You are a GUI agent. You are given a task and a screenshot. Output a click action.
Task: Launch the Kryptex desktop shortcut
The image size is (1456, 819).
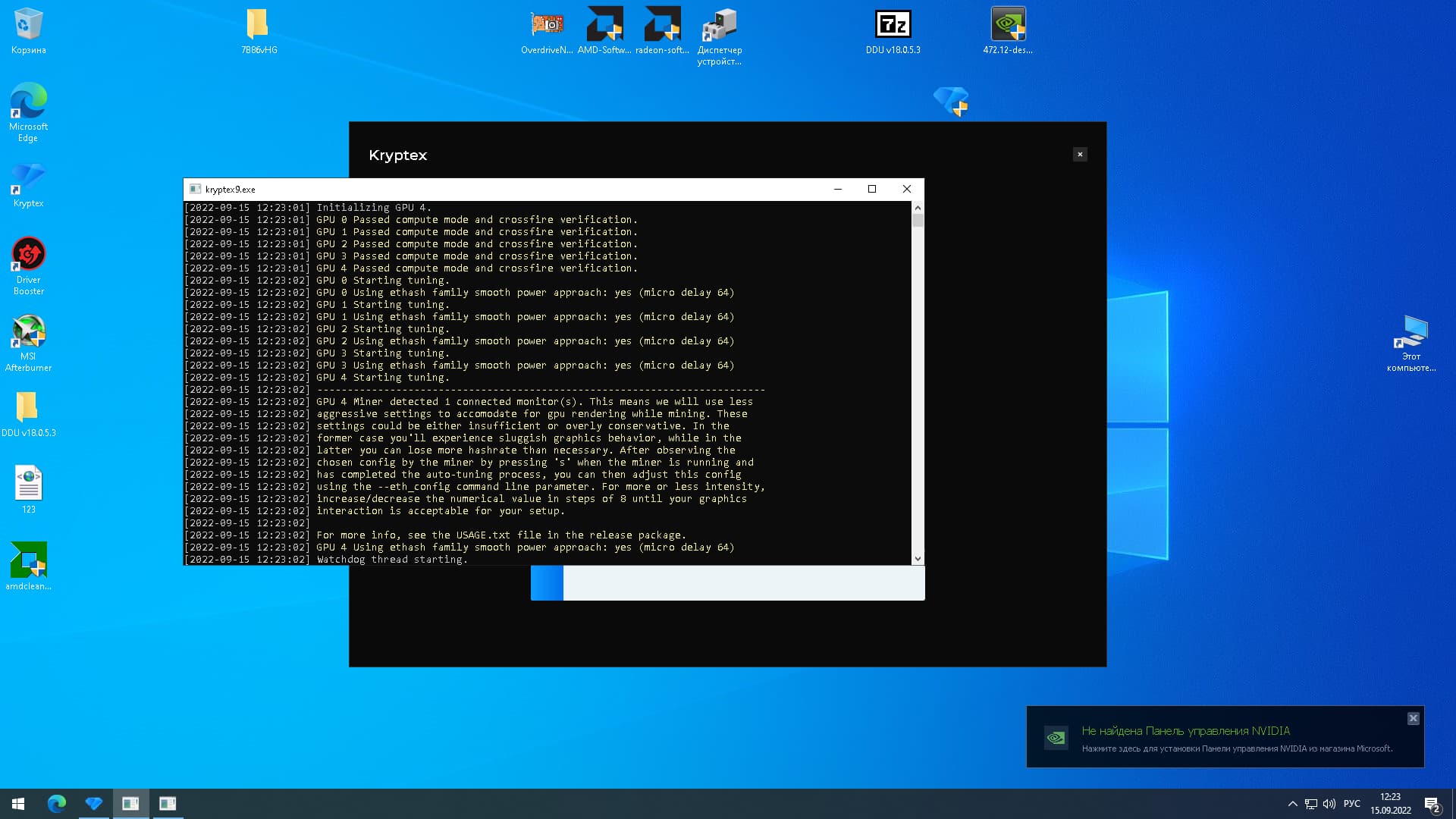tap(28, 186)
